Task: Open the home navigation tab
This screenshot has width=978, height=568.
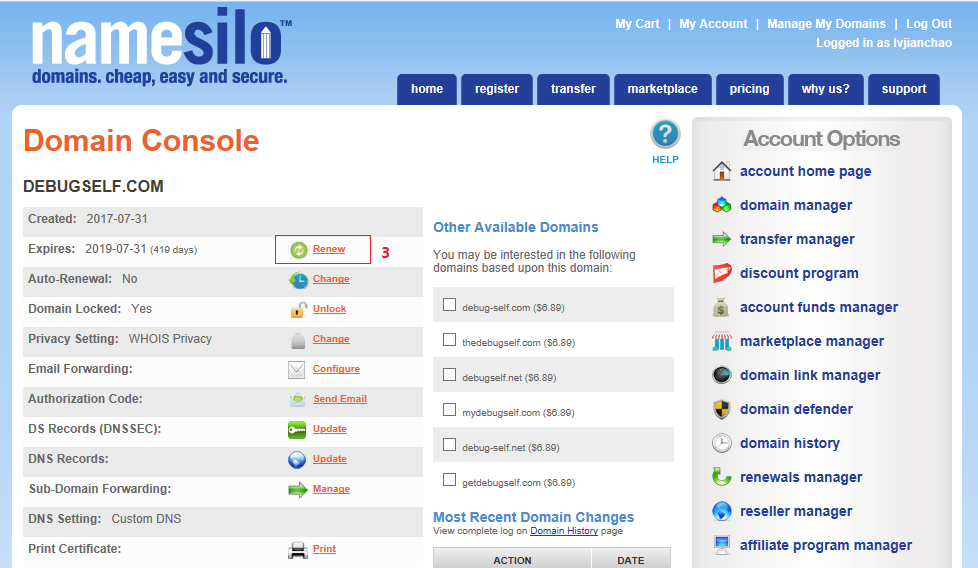Action: click(427, 89)
